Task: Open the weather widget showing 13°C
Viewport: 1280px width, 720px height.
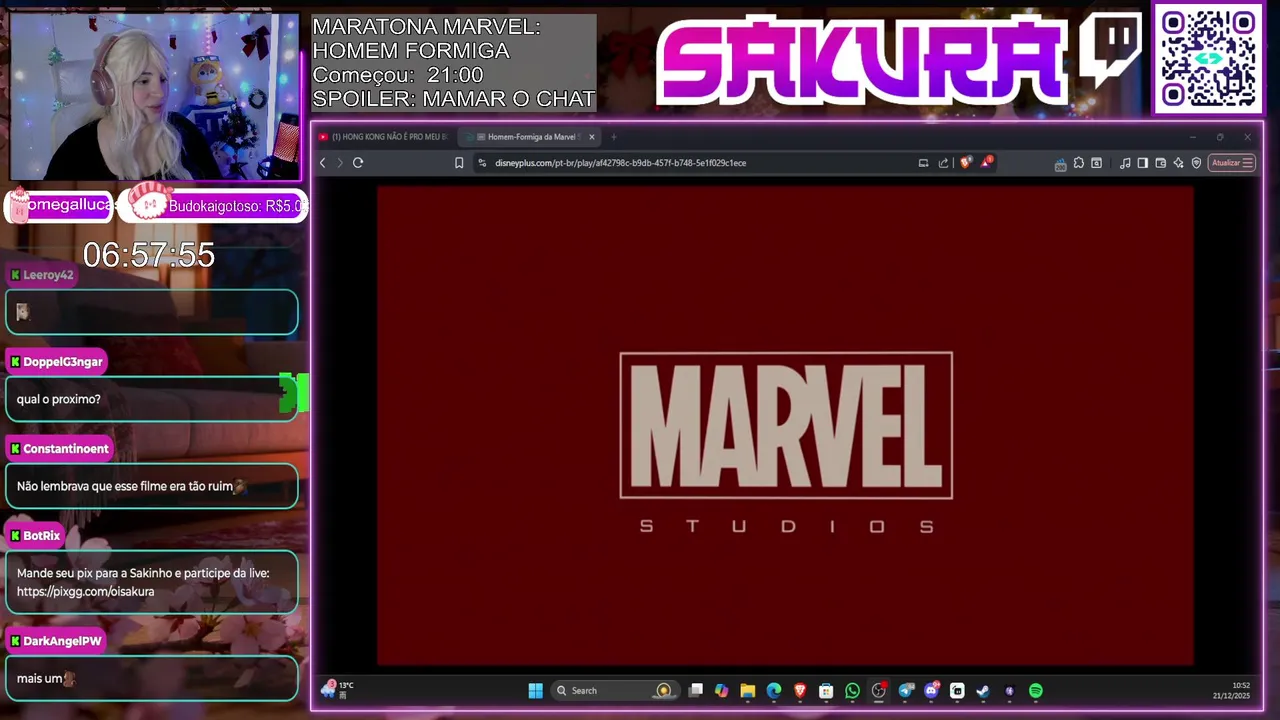Action: coord(337,689)
